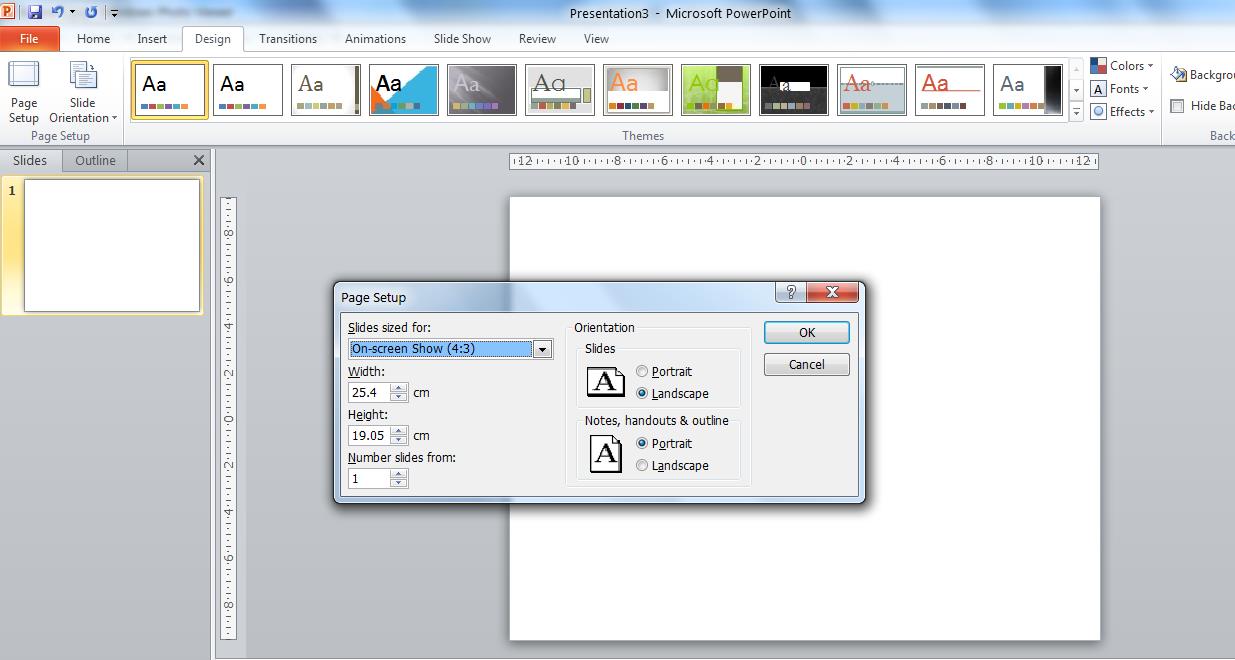This screenshot has width=1235, height=660.
Task: Increase Width using the stepper up arrow
Action: [398, 388]
